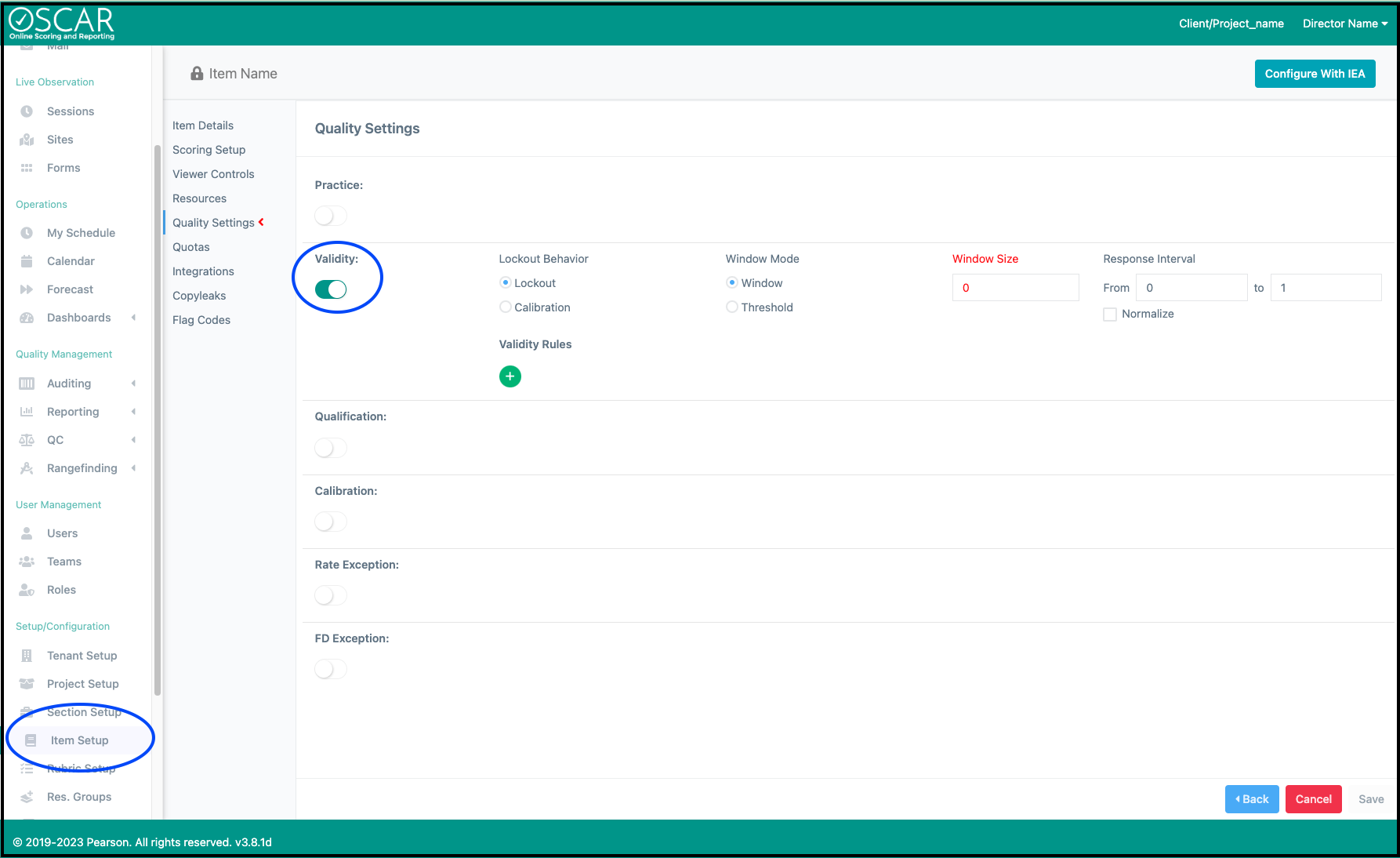Enable the Practice toggle switch
The height and width of the screenshot is (858, 1400).
(x=331, y=216)
